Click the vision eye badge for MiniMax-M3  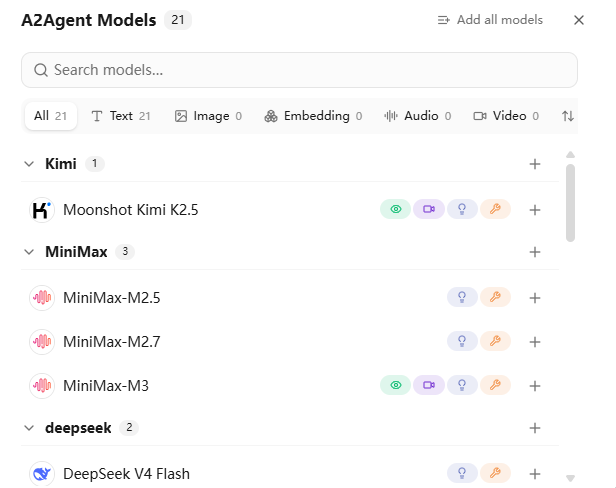(396, 385)
